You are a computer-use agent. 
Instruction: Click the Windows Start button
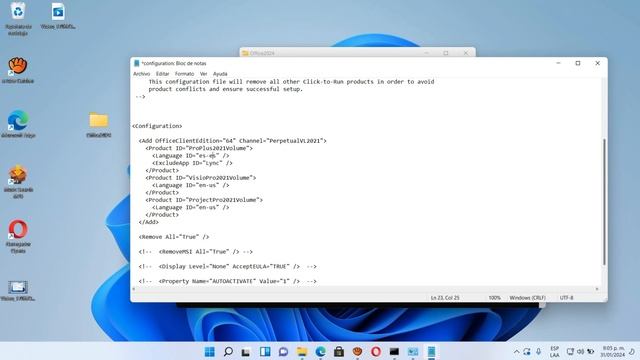click(x=209, y=351)
